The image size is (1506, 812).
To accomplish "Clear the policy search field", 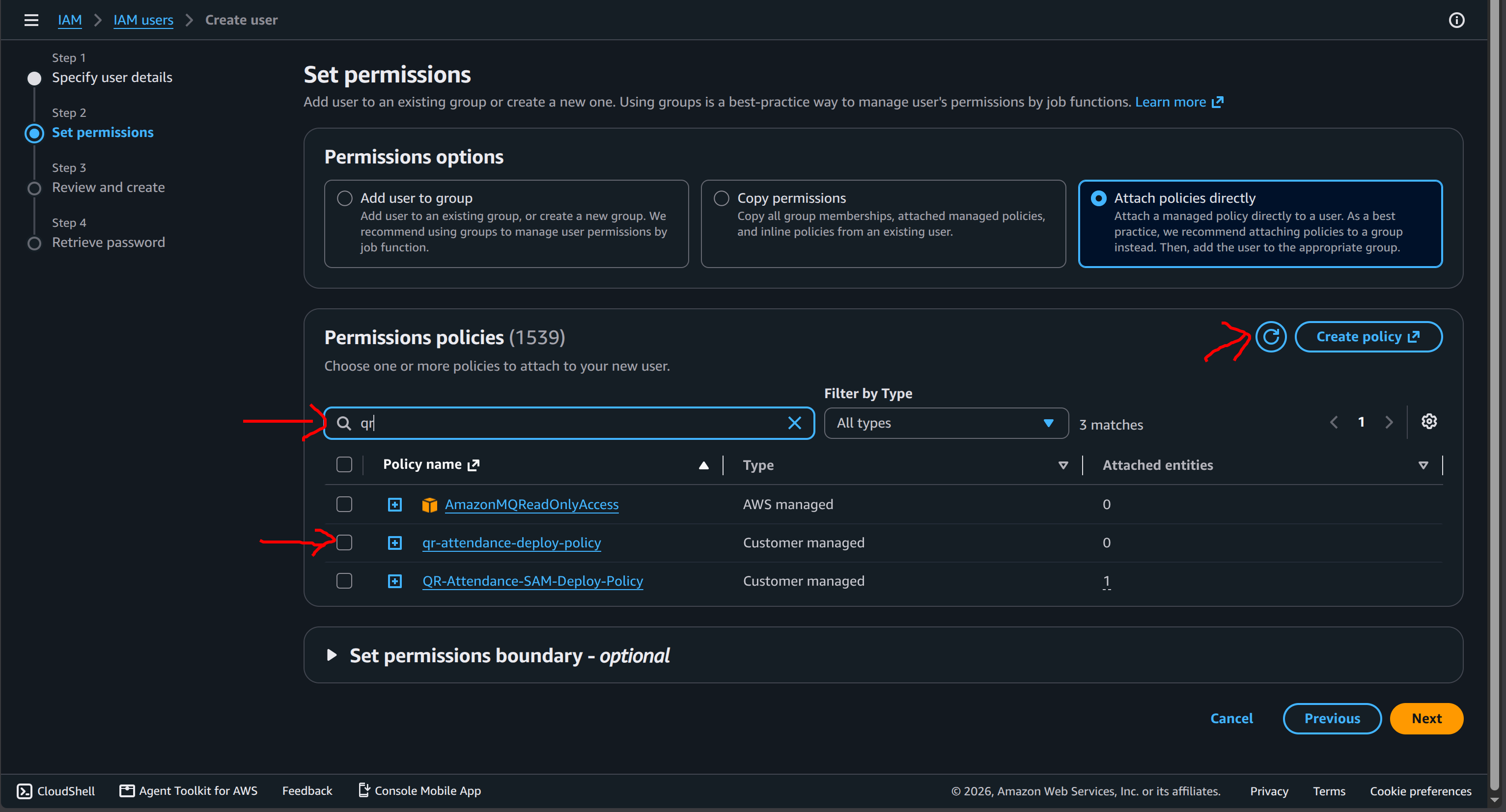I will [x=794, y=423].
